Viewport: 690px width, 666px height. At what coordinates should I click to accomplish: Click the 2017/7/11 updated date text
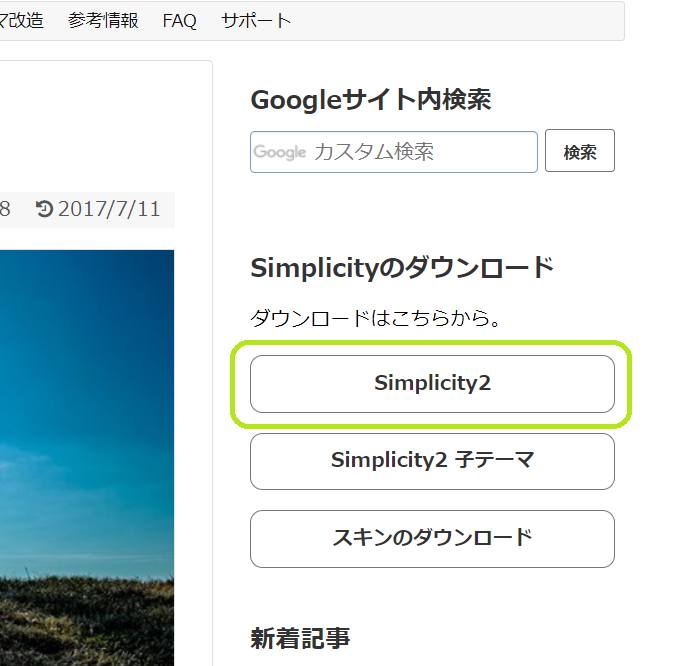point(109,209)
